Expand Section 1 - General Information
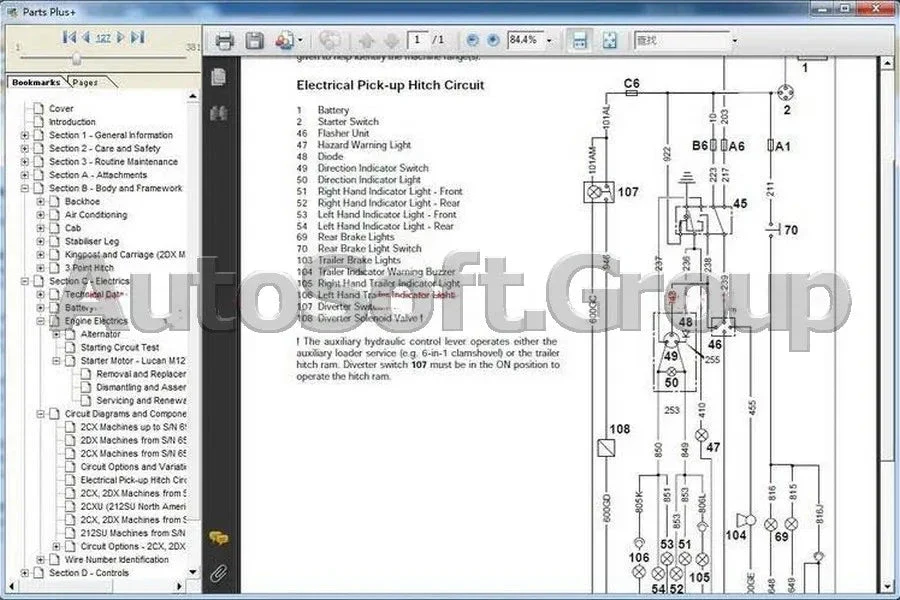 25,136
